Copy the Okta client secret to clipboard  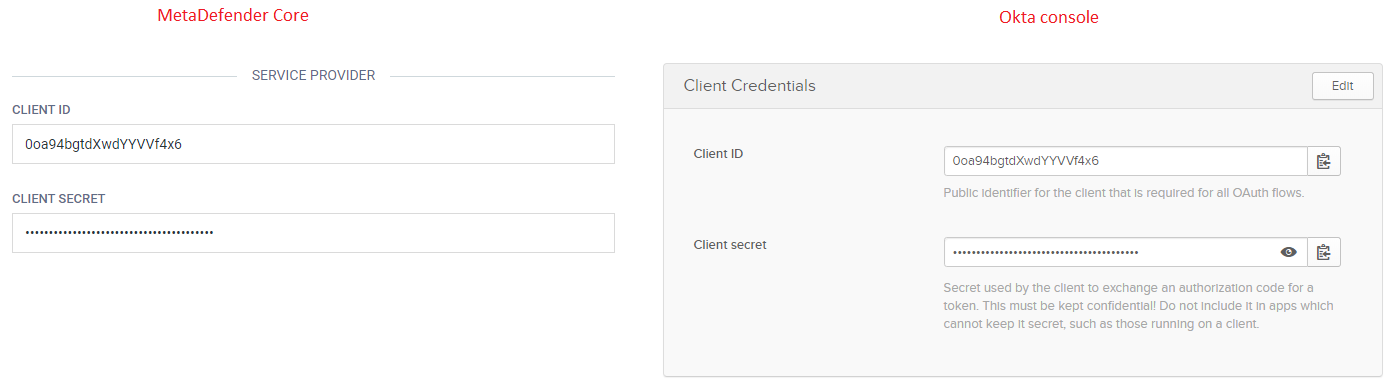point(1324,252)
